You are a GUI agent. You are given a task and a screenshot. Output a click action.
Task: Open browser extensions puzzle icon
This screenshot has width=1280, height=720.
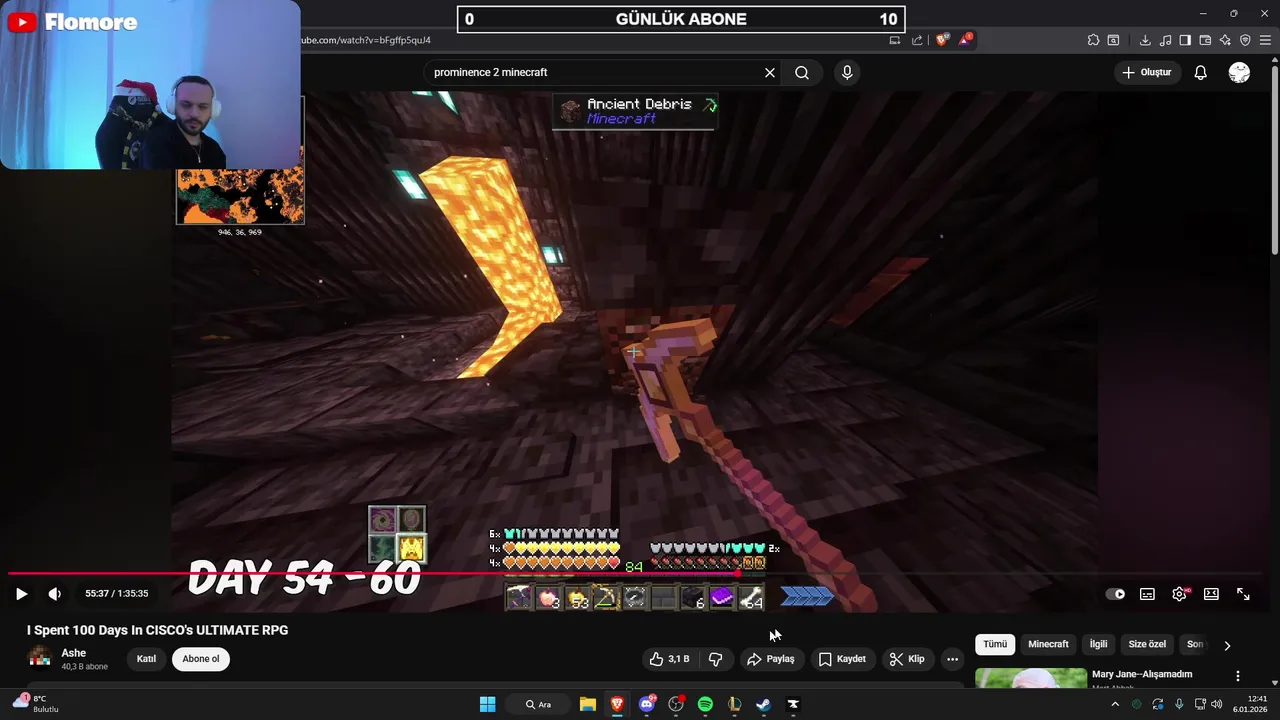click(1093, 40)
